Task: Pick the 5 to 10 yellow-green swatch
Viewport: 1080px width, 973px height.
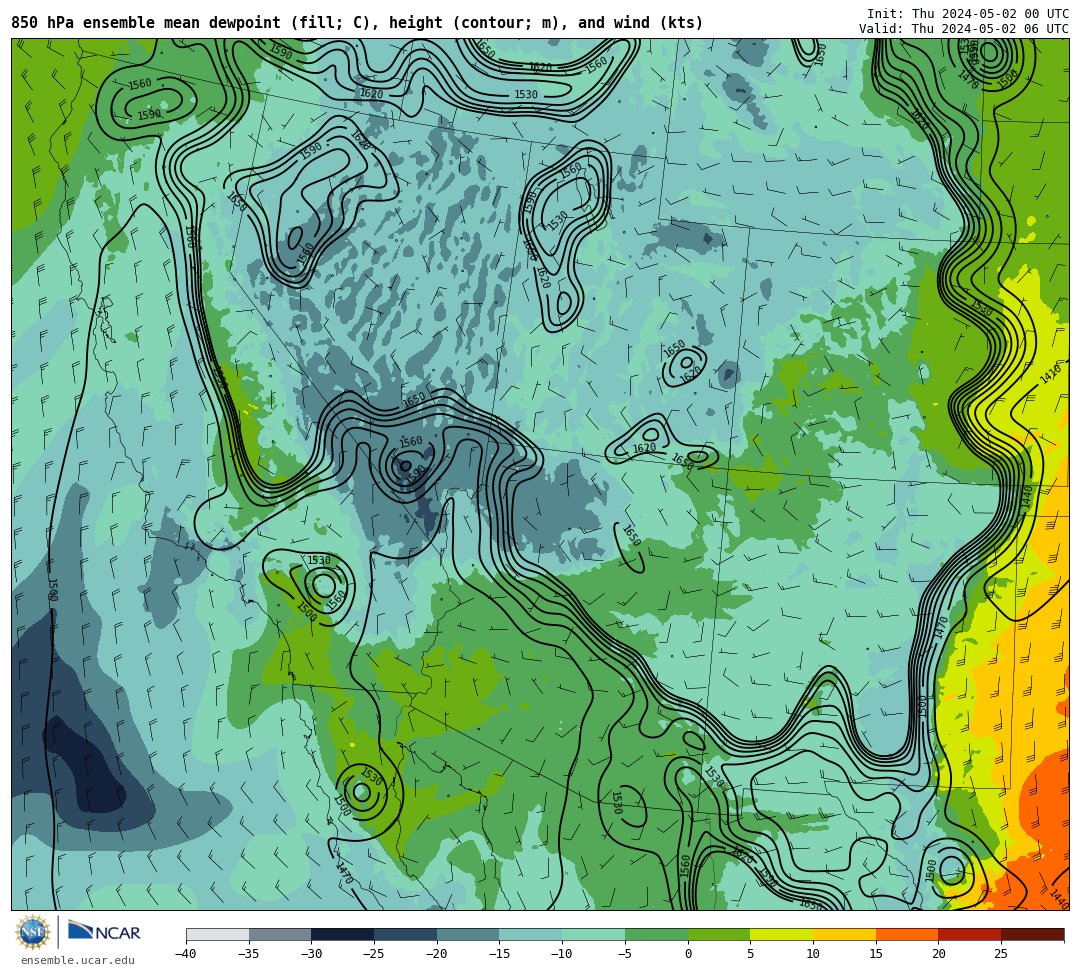Action: 782,934
